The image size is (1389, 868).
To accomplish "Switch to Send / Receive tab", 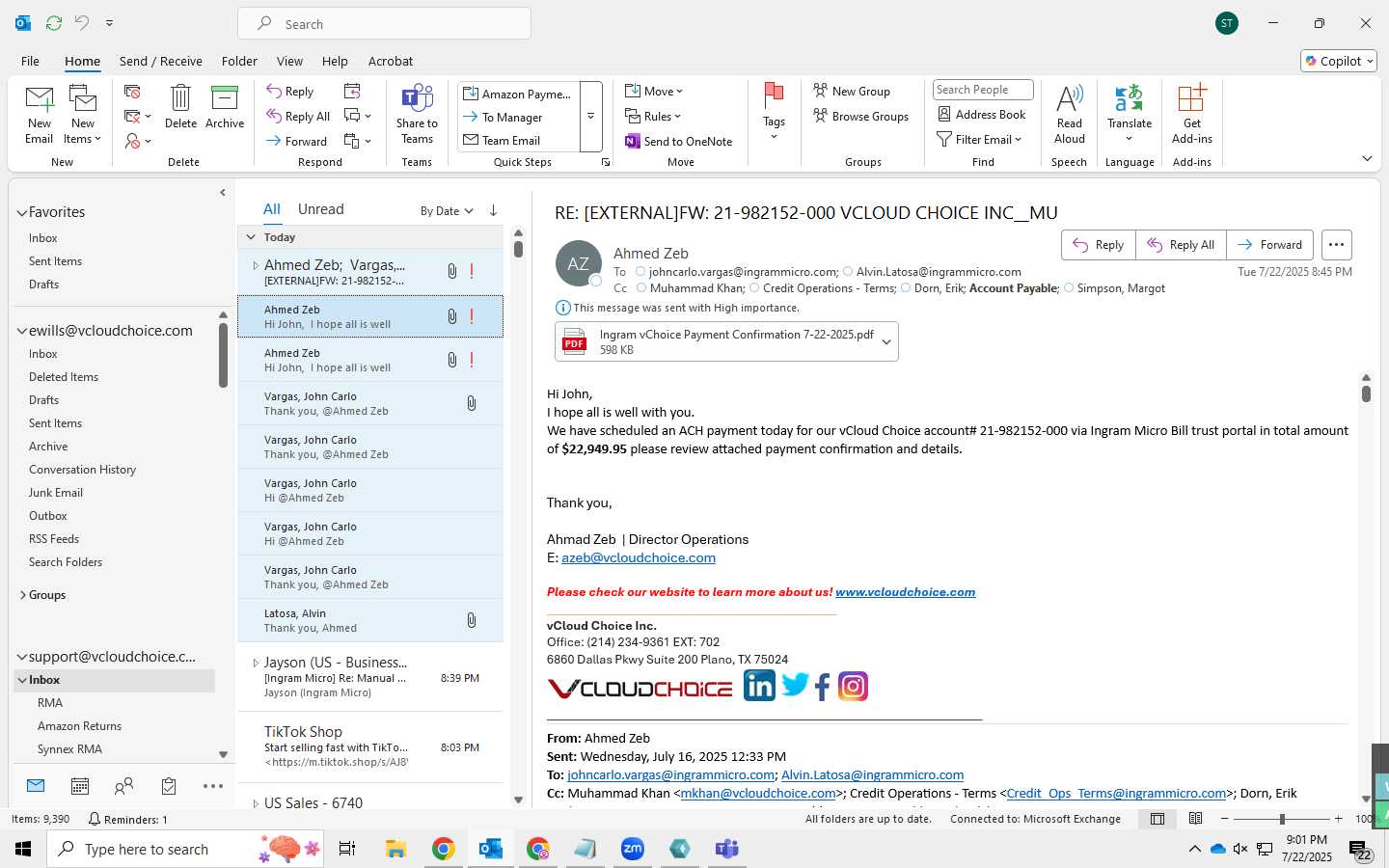I will tap(160, 61).
